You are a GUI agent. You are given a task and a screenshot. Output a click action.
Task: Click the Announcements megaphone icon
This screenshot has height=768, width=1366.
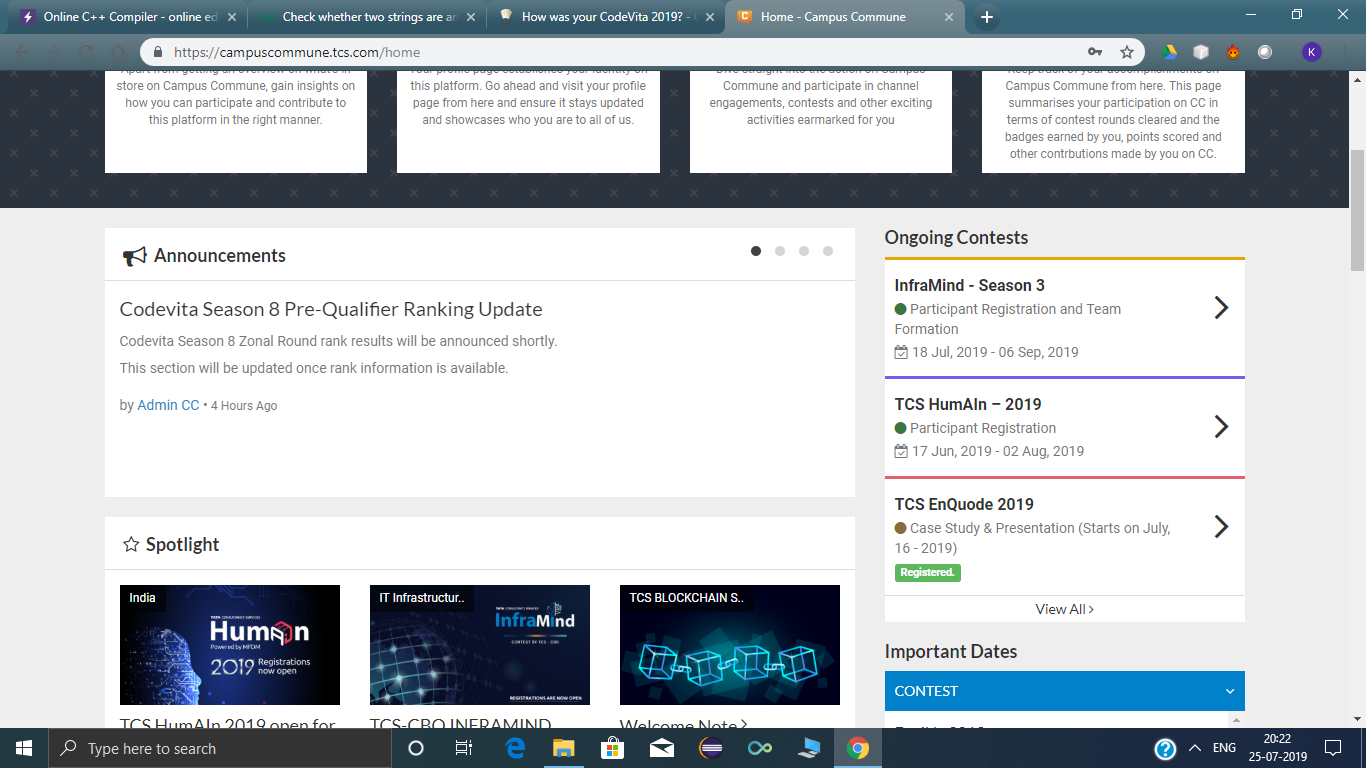(134, 257)
